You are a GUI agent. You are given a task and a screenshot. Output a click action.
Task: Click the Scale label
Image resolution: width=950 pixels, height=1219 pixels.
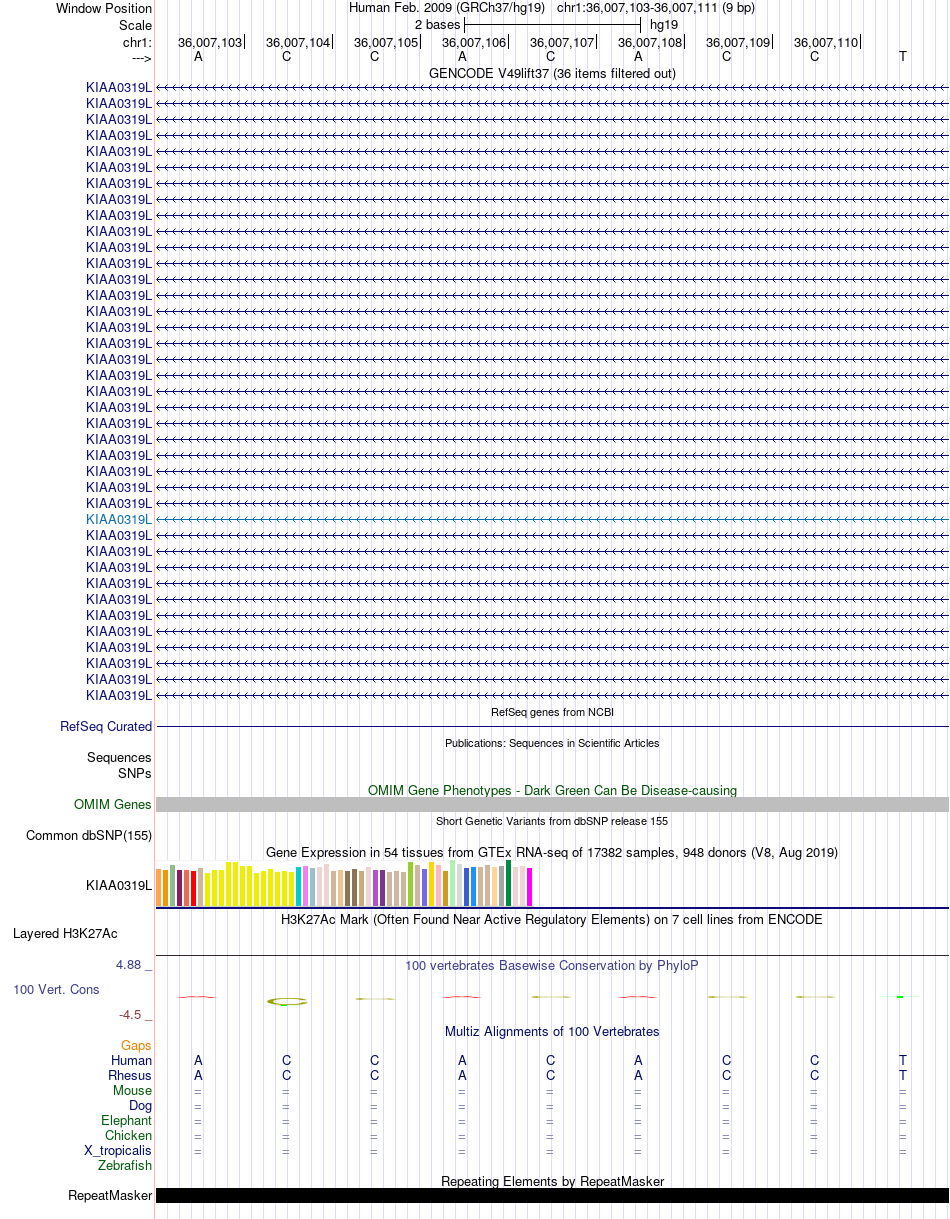135,25
